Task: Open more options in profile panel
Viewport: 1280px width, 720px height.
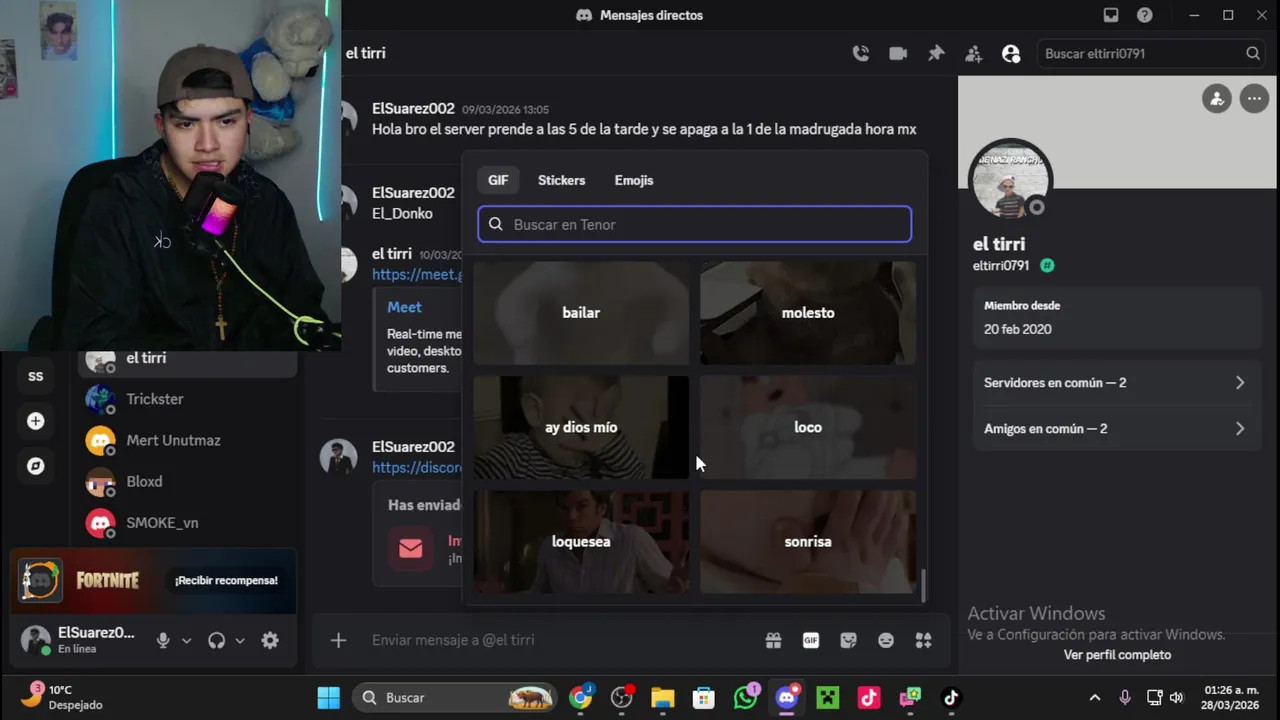Action: click(1254, 99)
